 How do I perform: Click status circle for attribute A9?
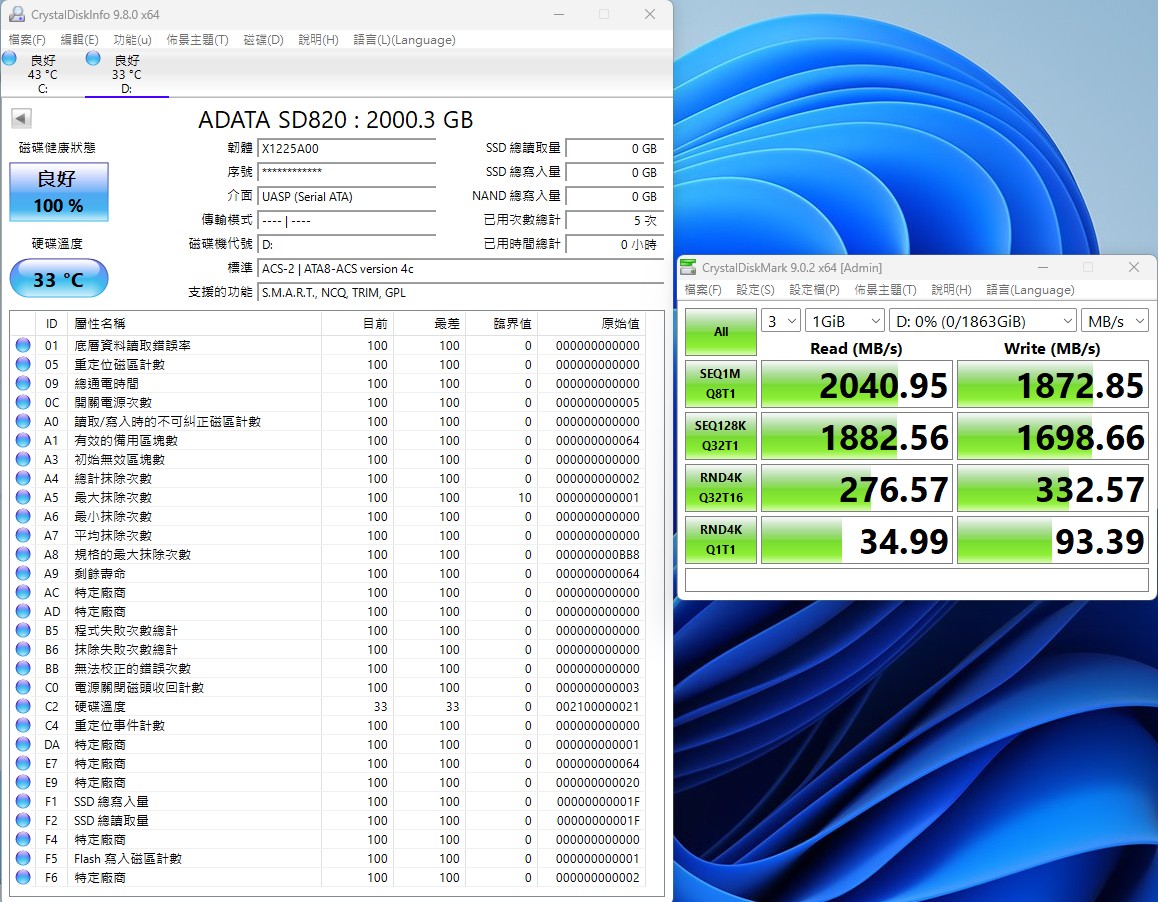(23, 573)
